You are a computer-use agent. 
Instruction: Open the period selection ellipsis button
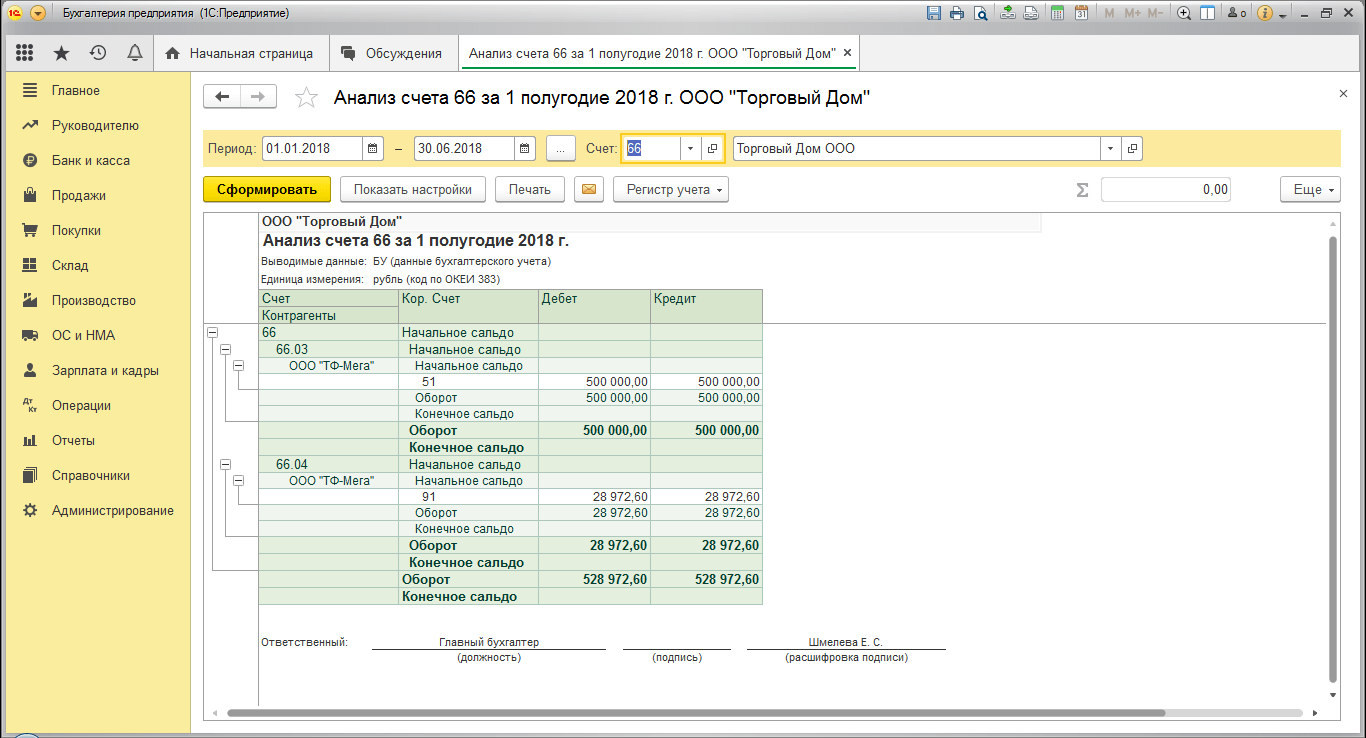[x=560, y=148]
